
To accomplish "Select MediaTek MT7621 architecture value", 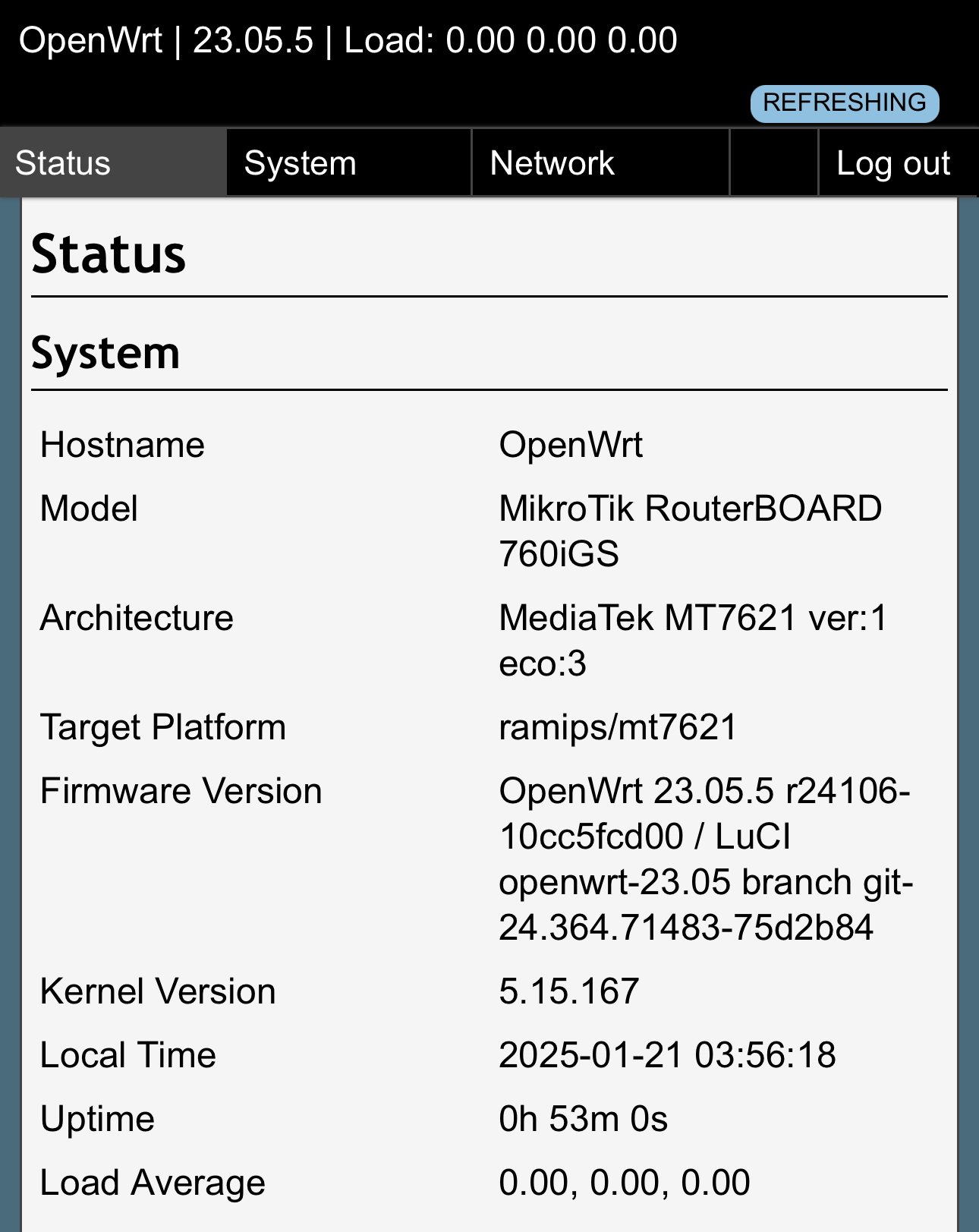I will tap(692, 641).
